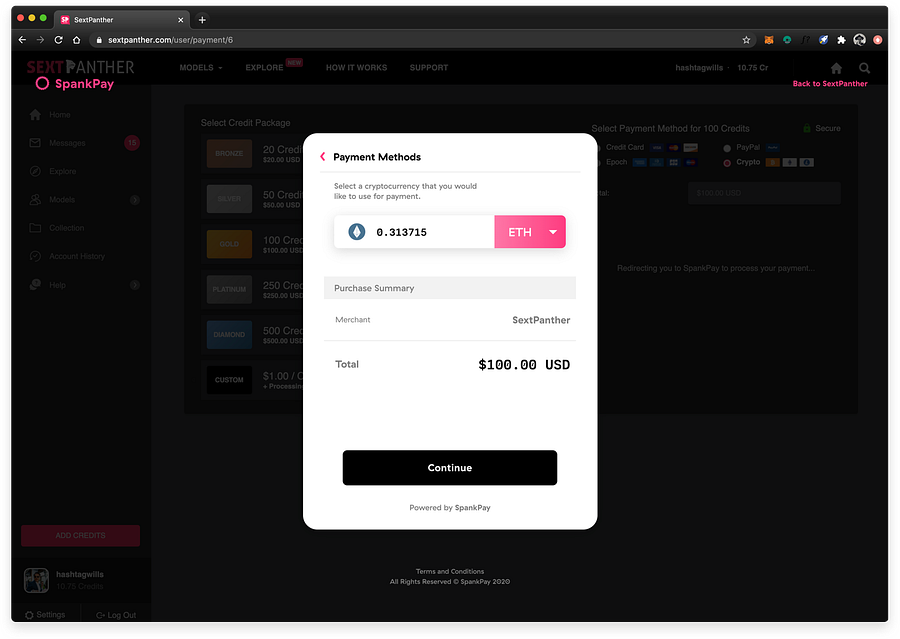The width and height of the screenshot is (900, 639).
Task: Select the PayPal payment radio button
Action: click(x=727, y=148)
